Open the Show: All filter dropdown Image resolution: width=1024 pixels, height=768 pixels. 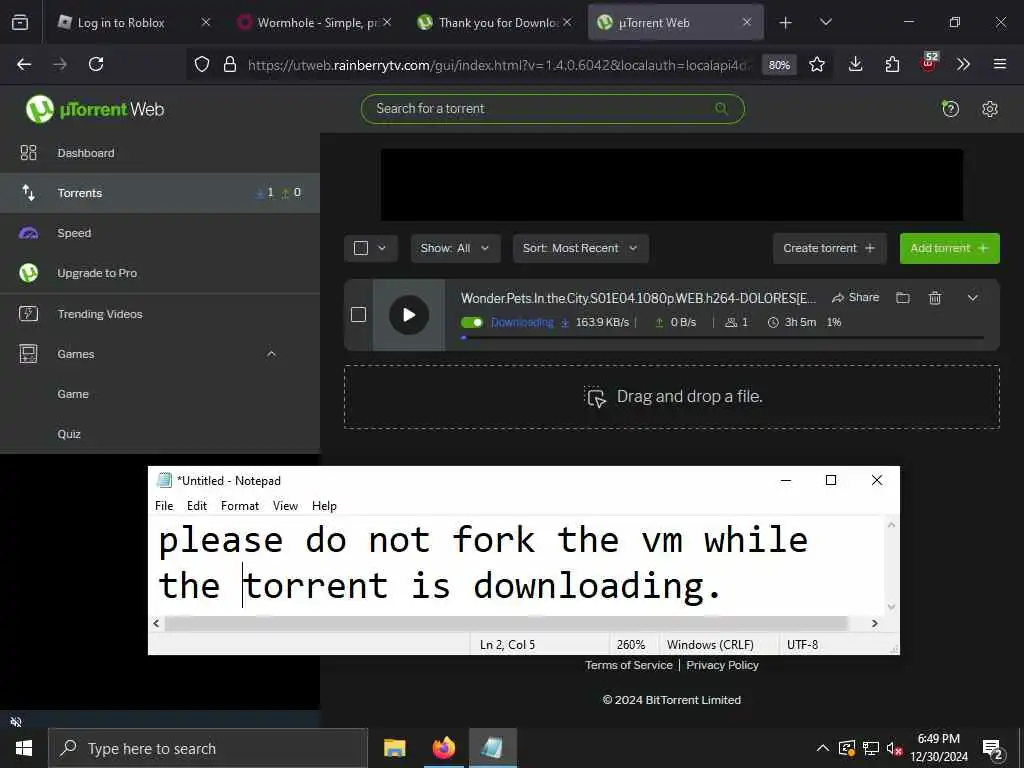coord(455,248)
